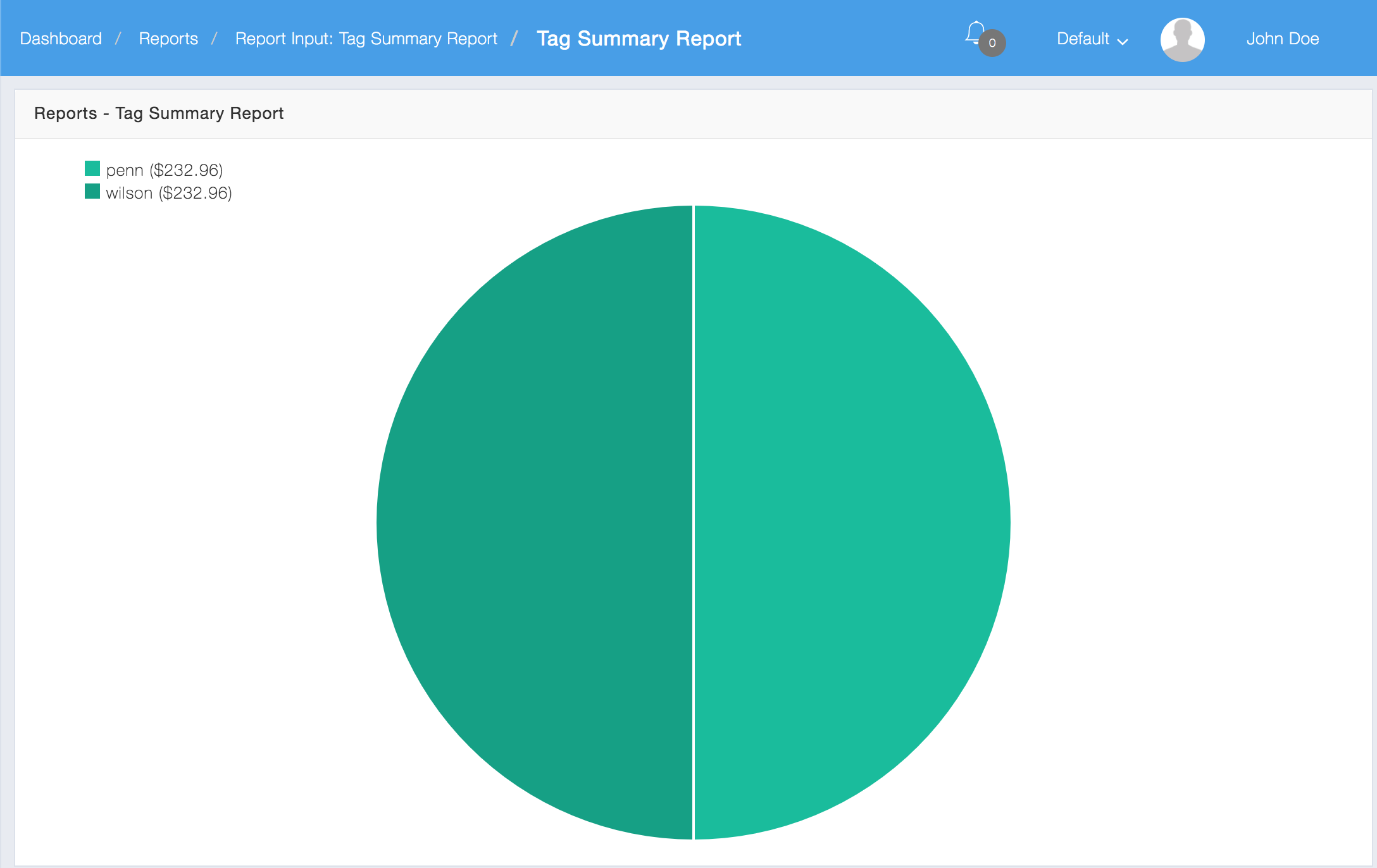Expand the Default workspace dropdown
This screenshot has height=868, width=1377.
[x=1093, y=39]
